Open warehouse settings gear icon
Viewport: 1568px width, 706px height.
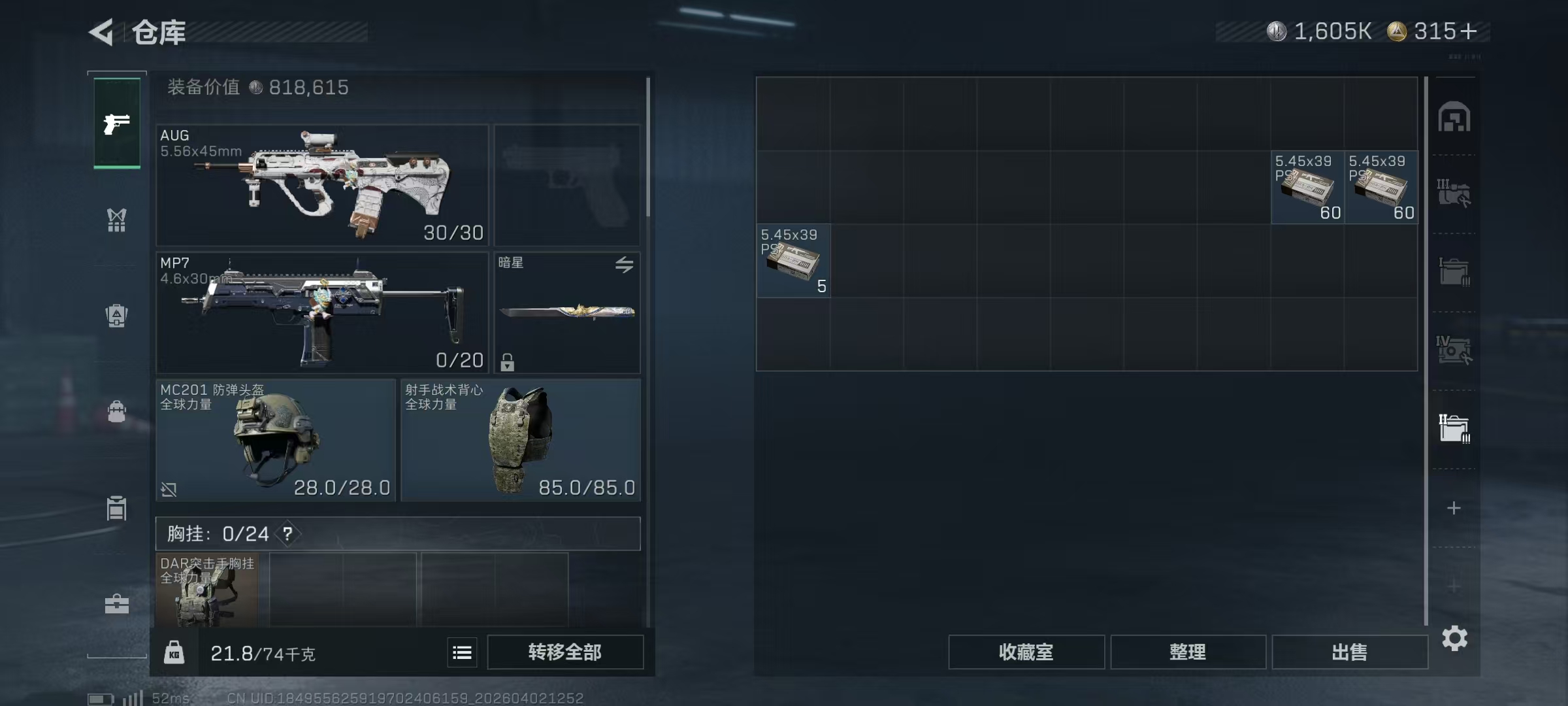[1454, 638]
